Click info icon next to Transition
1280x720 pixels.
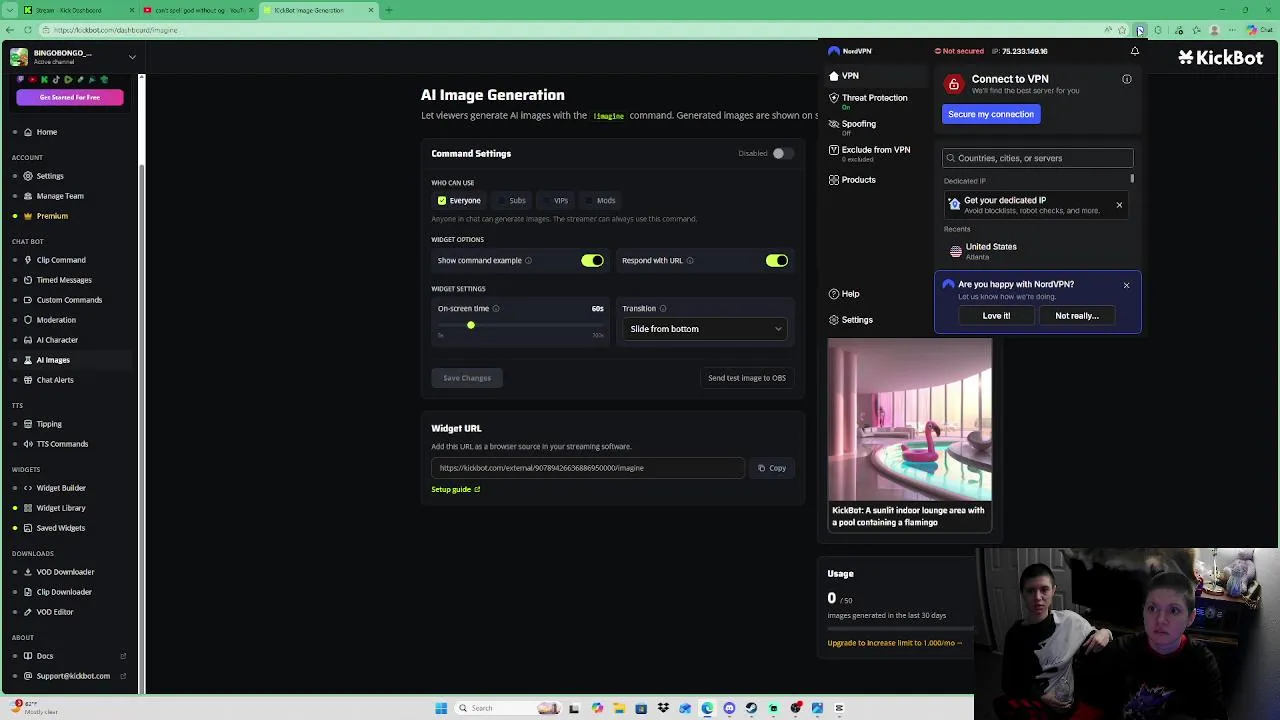point(663,309)
